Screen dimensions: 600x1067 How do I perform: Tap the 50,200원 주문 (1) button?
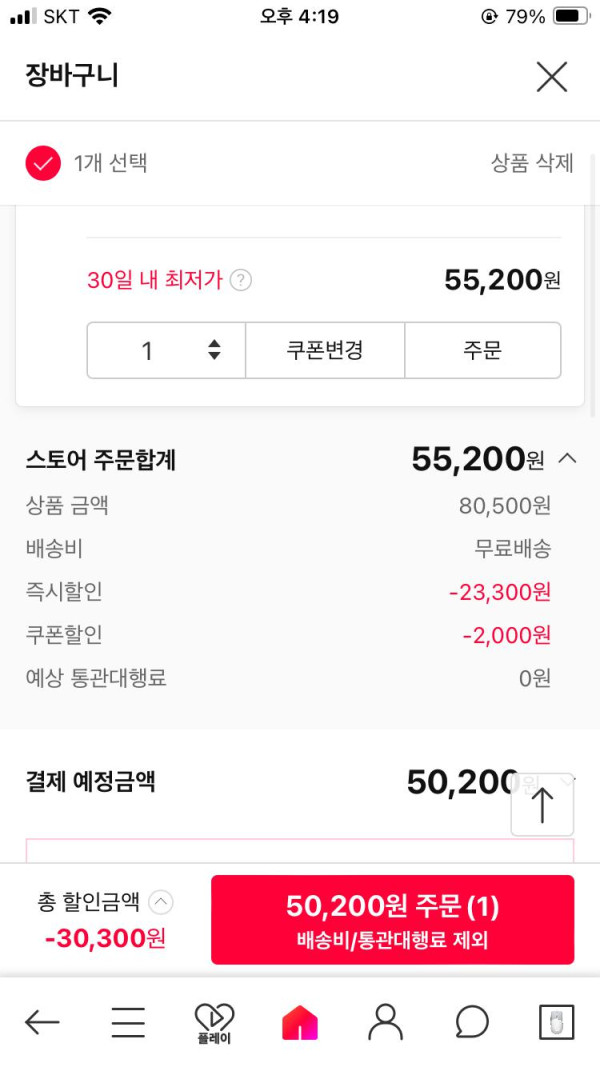coord(392,920)
